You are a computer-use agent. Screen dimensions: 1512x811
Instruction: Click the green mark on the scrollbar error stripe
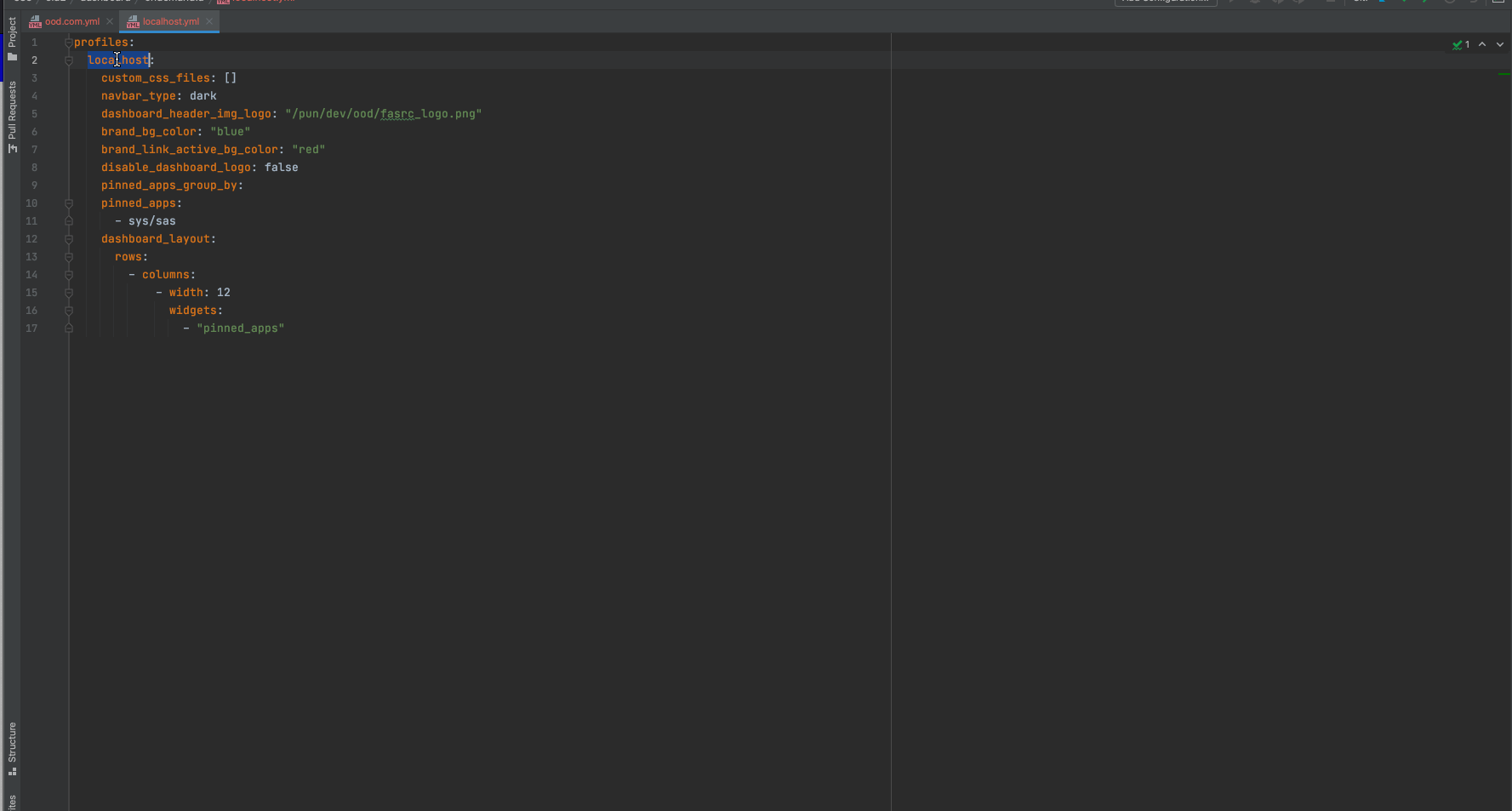pos(1504,74)
